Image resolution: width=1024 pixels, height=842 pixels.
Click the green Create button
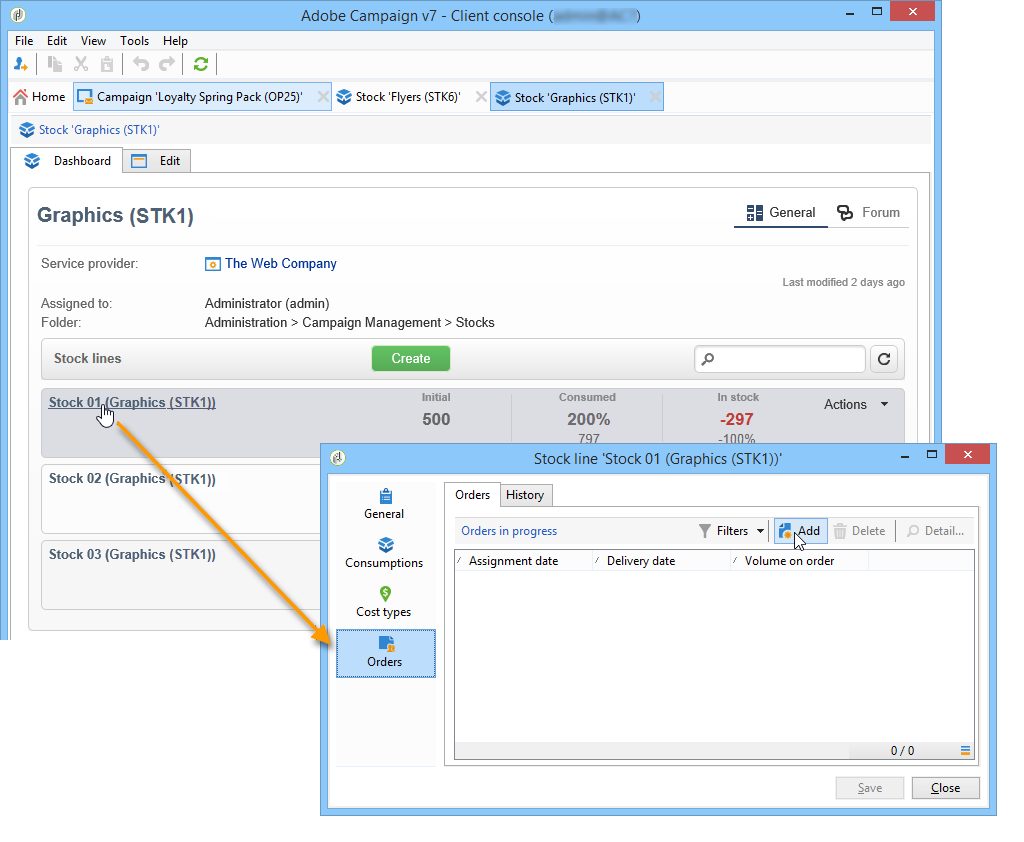(x=411, y=358)
